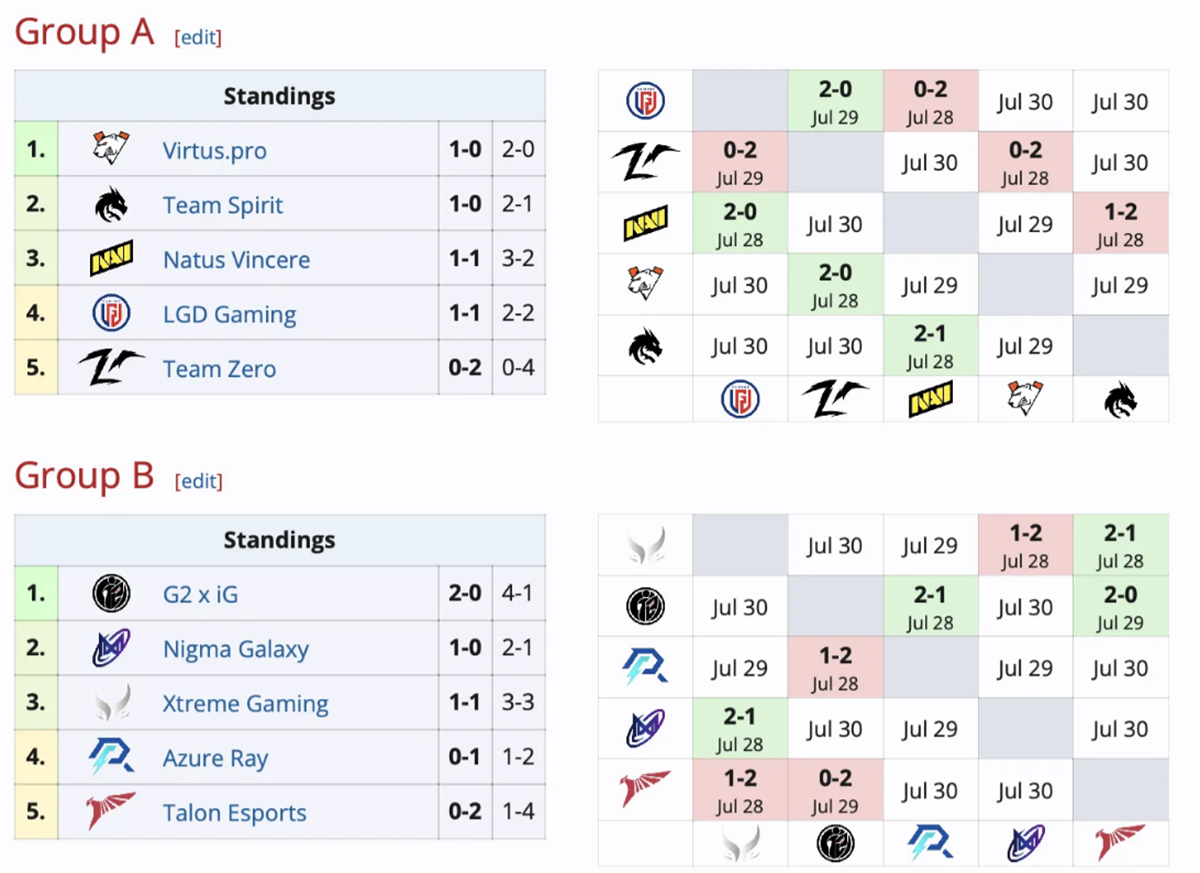This screenshot has height=873, width=1200.
Task: Open the edit link next to Group B
Action: (x=198, y=481)
